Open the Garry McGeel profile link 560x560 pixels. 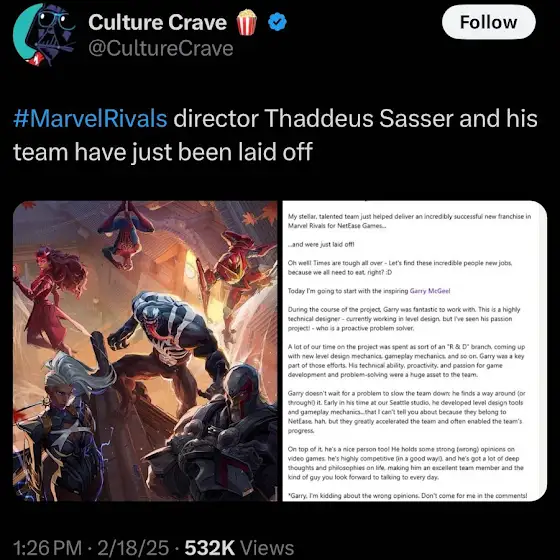click(x=430, y=291)
